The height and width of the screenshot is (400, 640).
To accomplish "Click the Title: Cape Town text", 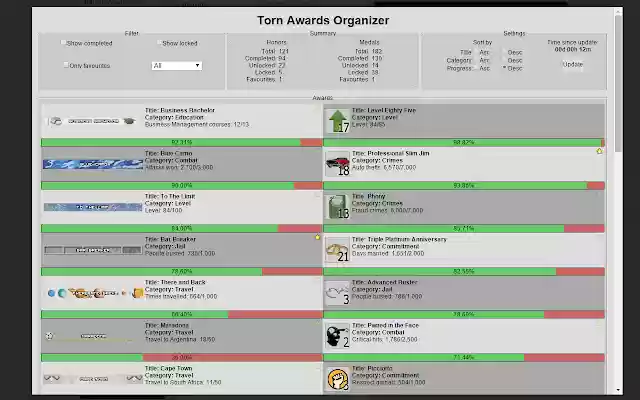I will [168, 368].
